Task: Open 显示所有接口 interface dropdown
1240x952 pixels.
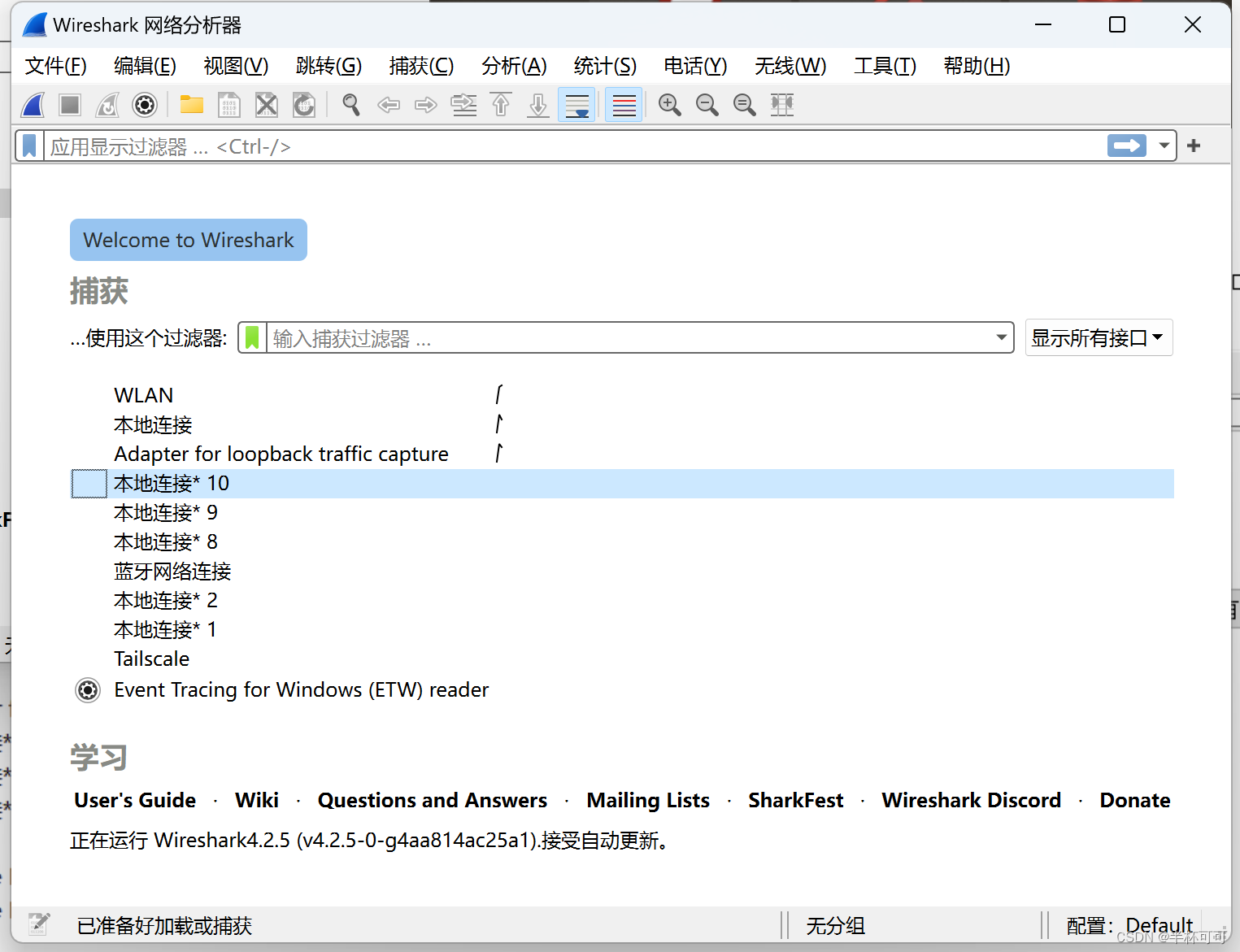Action: tap(1099, 337)
